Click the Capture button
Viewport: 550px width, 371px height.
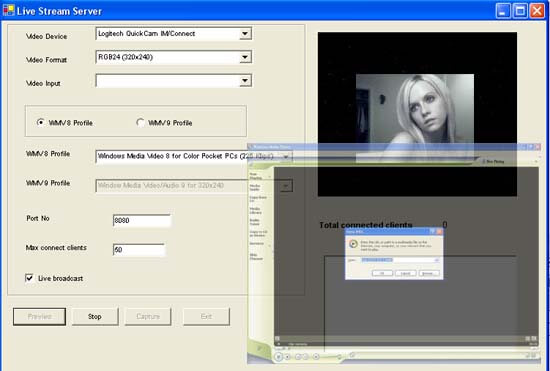click(x=148, y=317)
